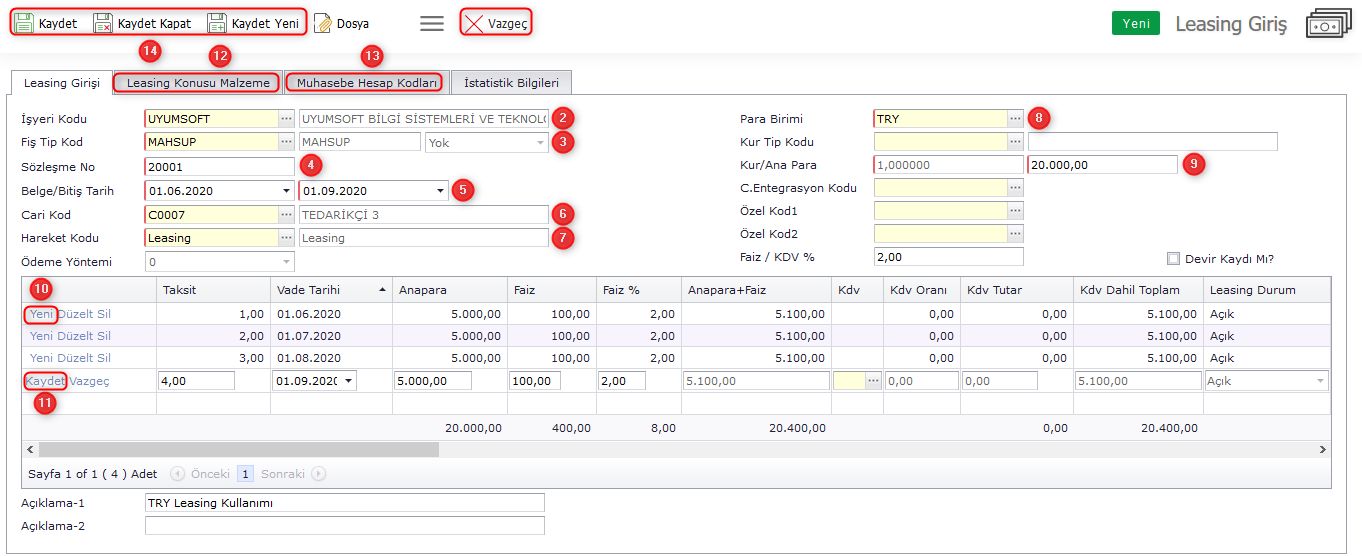The width and height of the screenshot is (1362, 556).
Task: Switch to Leasing Konusu Malzeme tab
Action: click(x=197, y=83)
